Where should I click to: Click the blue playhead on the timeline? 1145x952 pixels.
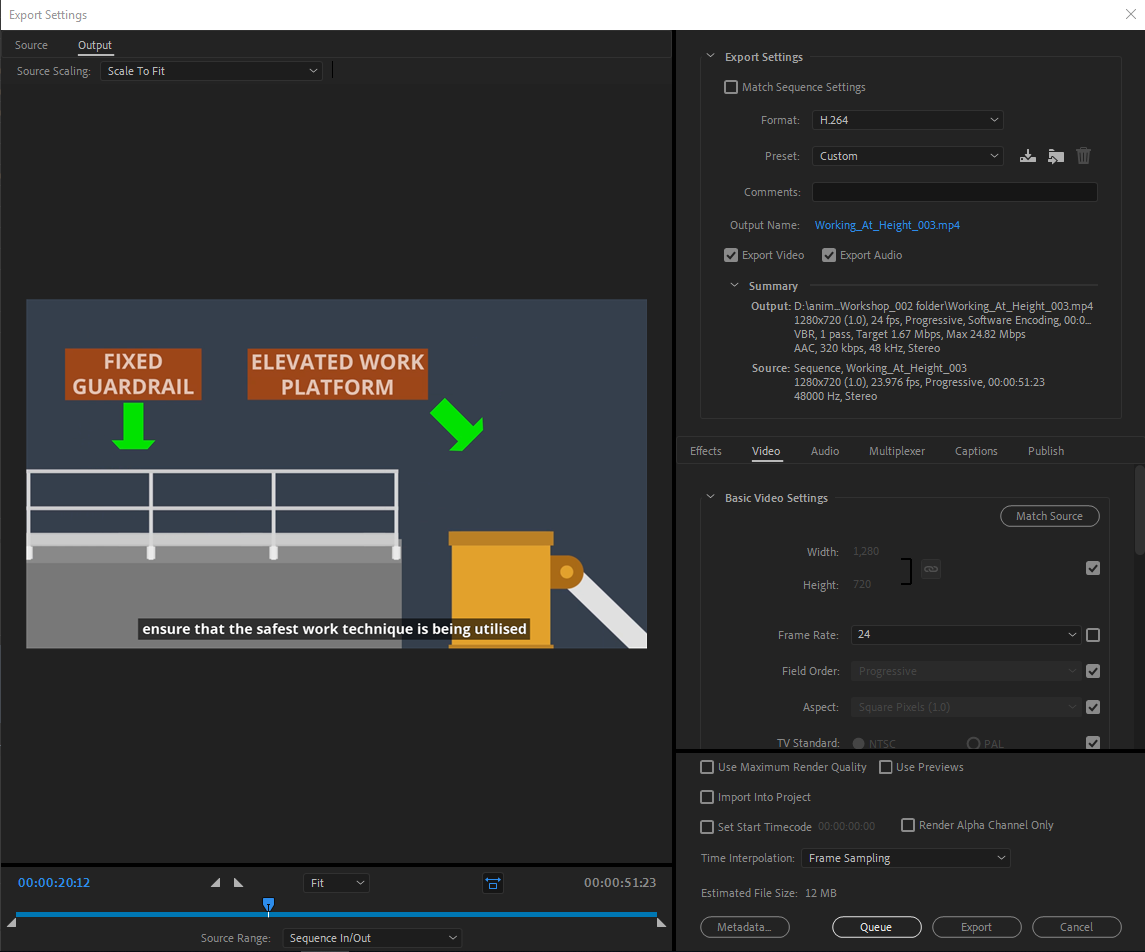pos(268,904)
